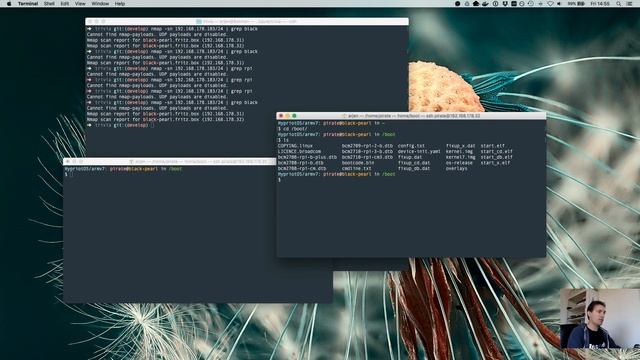
Task: Click os-release in the listing
Action: tap(459, 163)
